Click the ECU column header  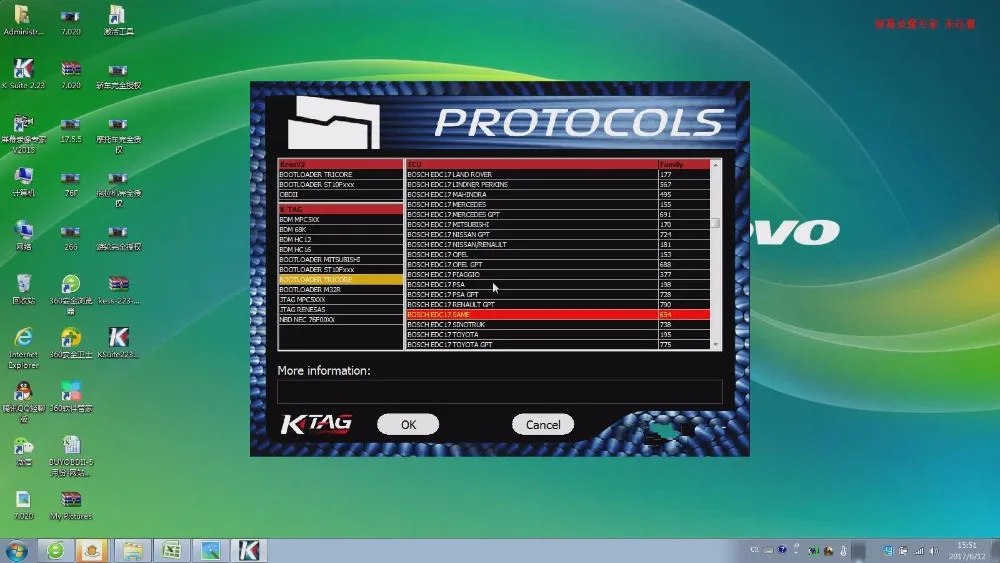(x=532, y=165)
